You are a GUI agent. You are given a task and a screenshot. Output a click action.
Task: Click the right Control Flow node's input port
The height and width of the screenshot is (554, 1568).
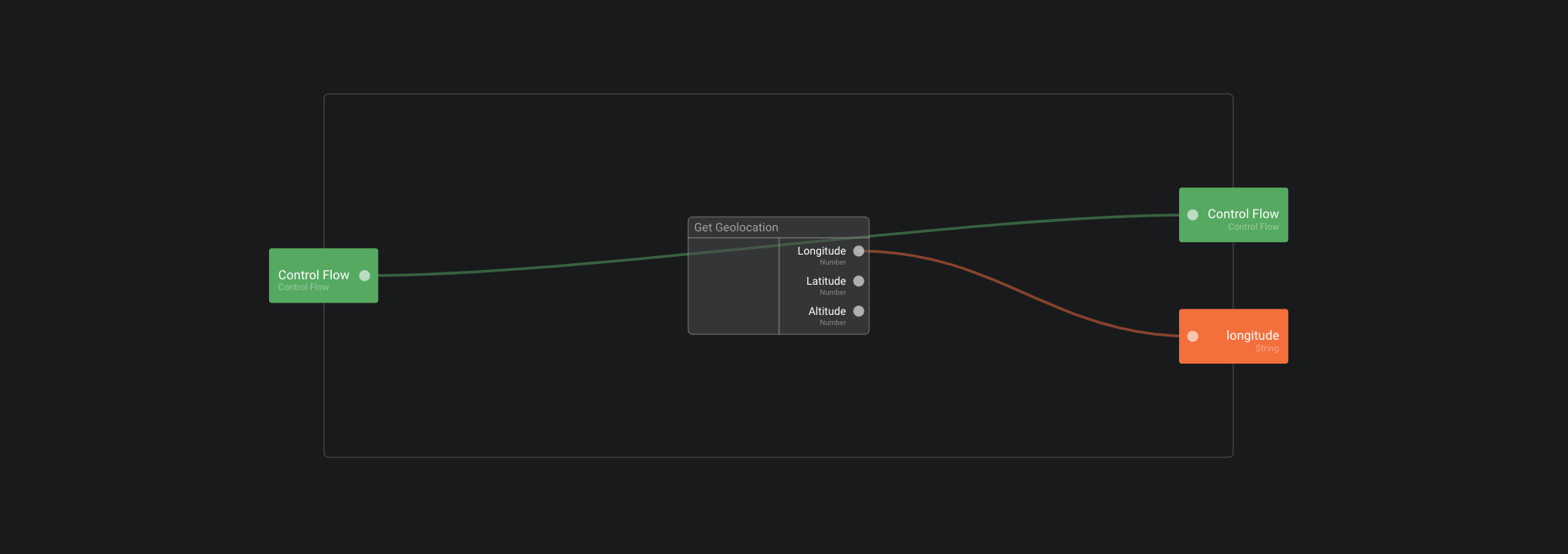point(1193,215)
